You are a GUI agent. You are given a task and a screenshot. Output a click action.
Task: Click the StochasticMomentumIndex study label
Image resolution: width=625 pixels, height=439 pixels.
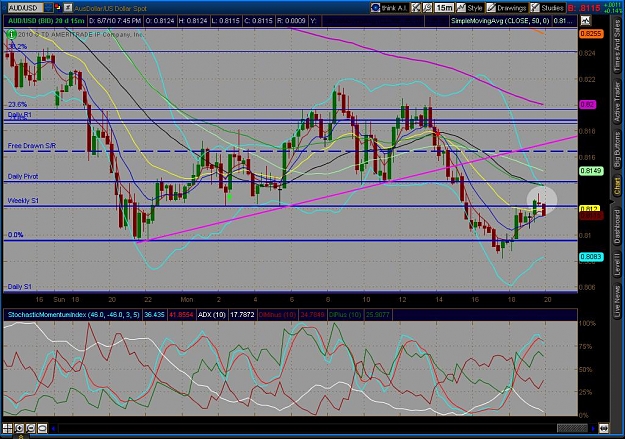pyautogui.click(x=73, y=315)
